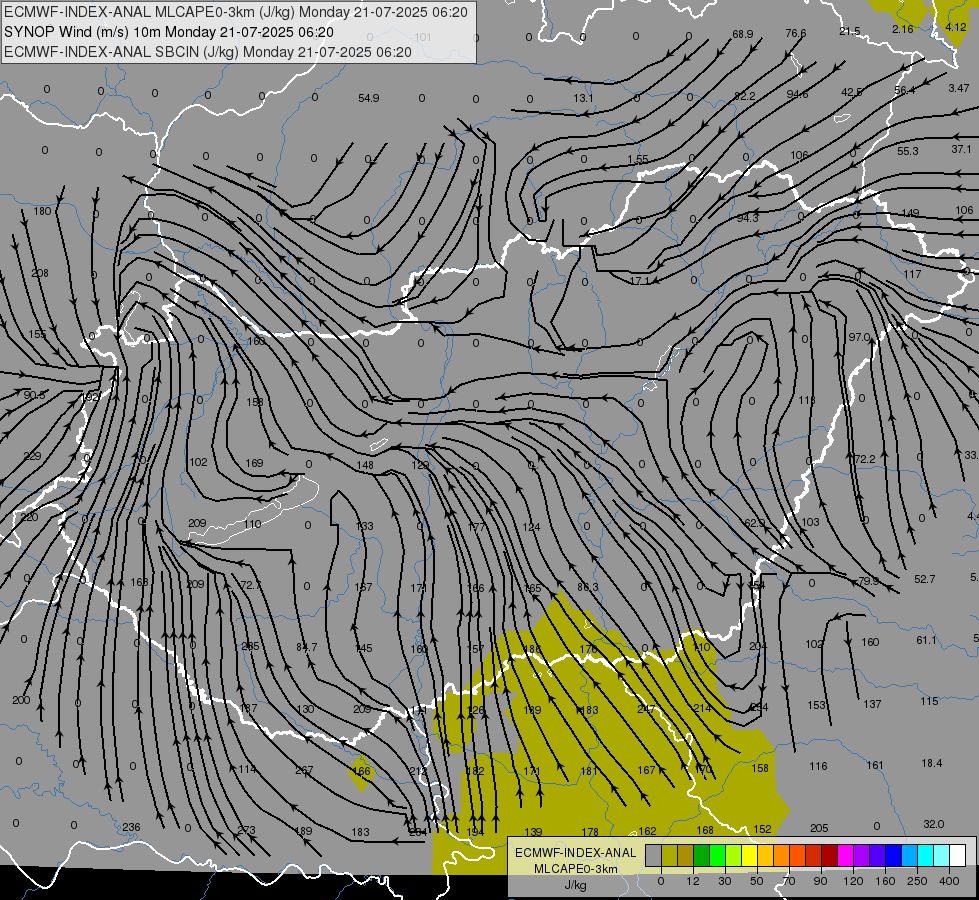Click the SBCIN title line
979x900 pixels.
click(208, 52)
